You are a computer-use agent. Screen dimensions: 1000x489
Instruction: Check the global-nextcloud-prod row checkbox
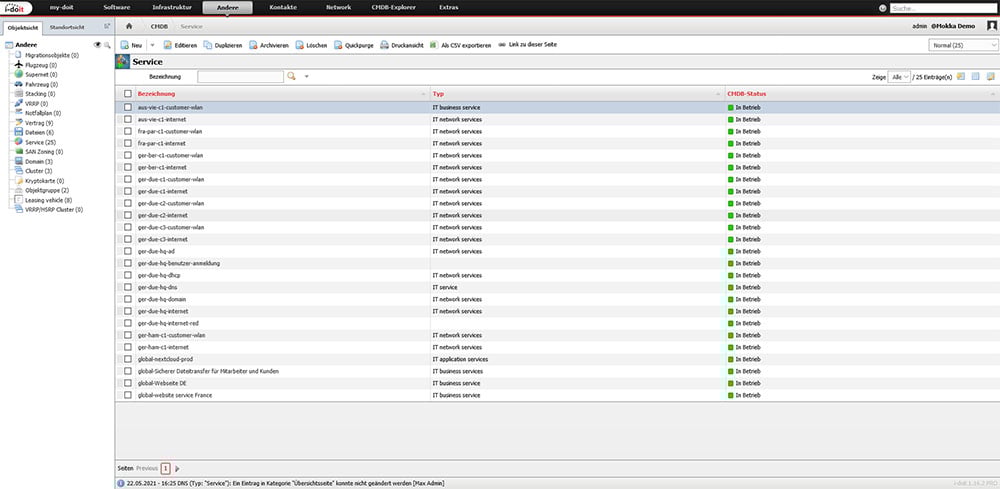click(x=128, y=359)
